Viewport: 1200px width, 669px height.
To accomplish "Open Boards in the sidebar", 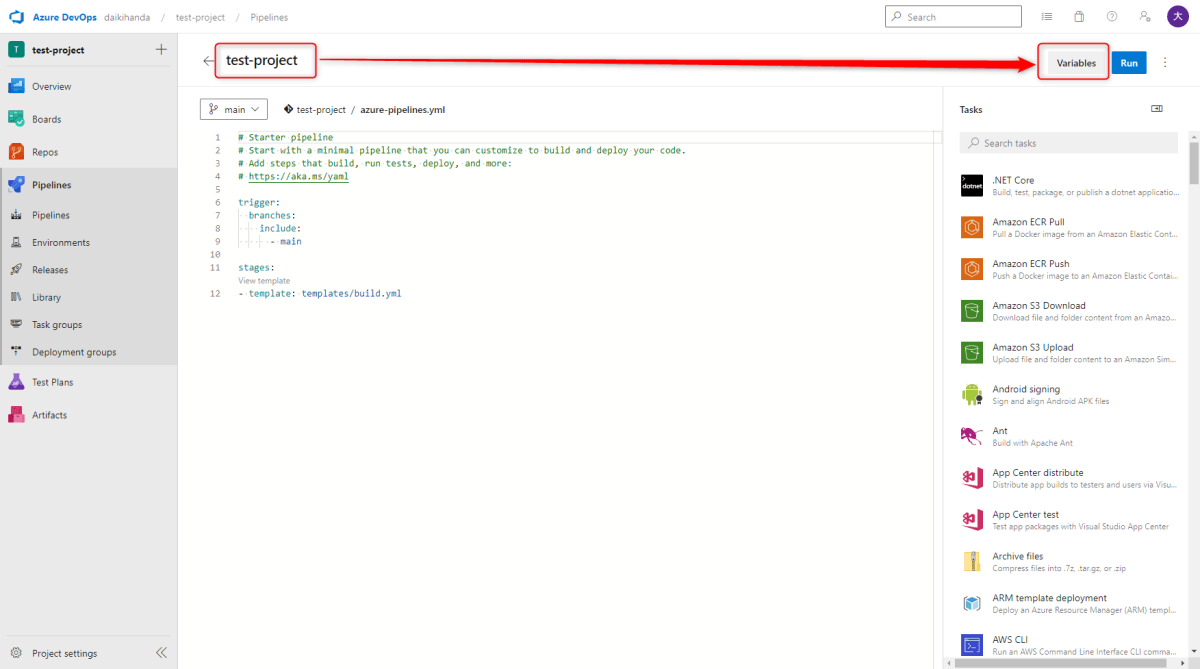I will coord(89,119).
